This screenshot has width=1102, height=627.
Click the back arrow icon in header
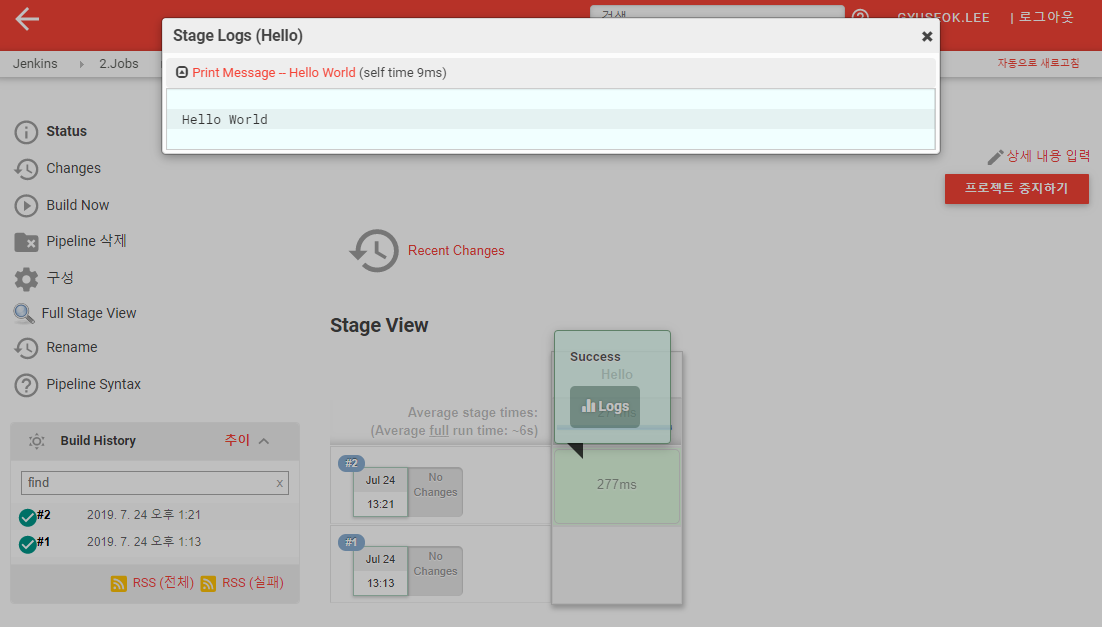pos(27,19)
